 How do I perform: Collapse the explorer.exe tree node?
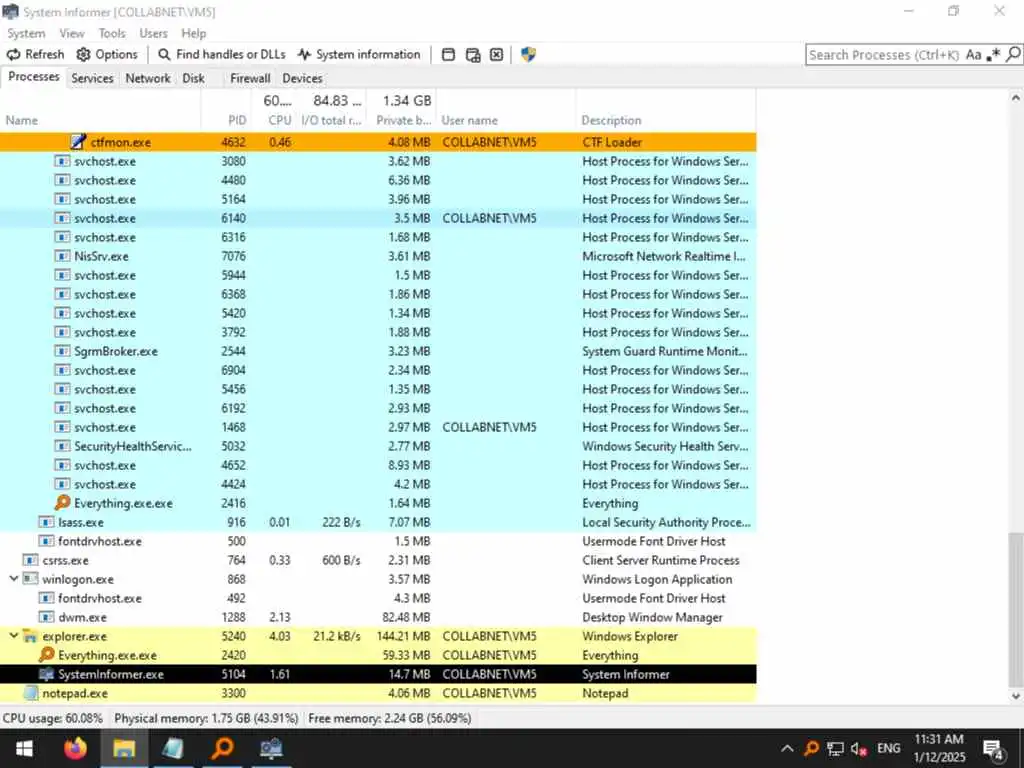pos(14,635)
